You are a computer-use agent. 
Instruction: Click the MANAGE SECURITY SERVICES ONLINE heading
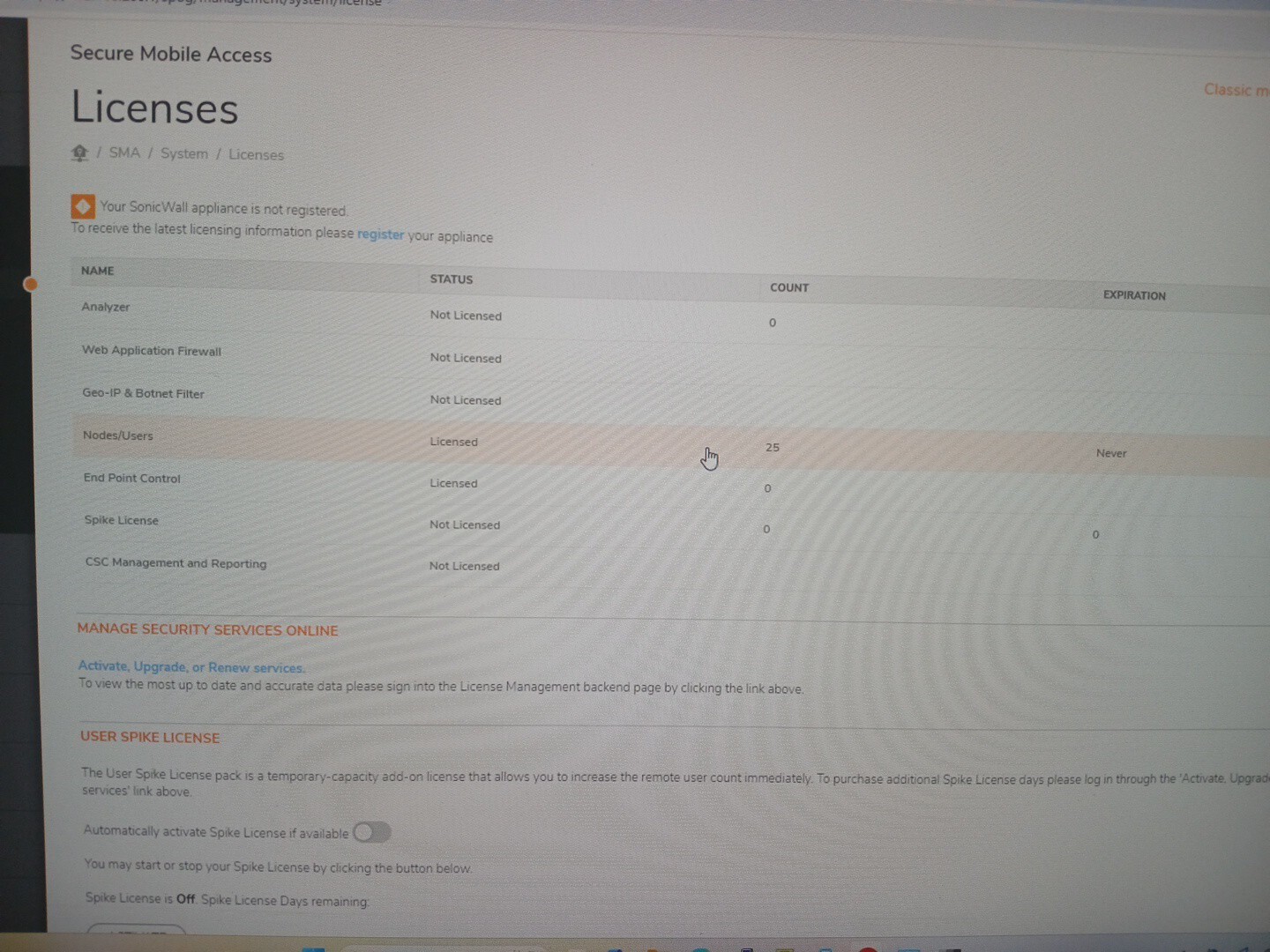(x=207, y=629)
